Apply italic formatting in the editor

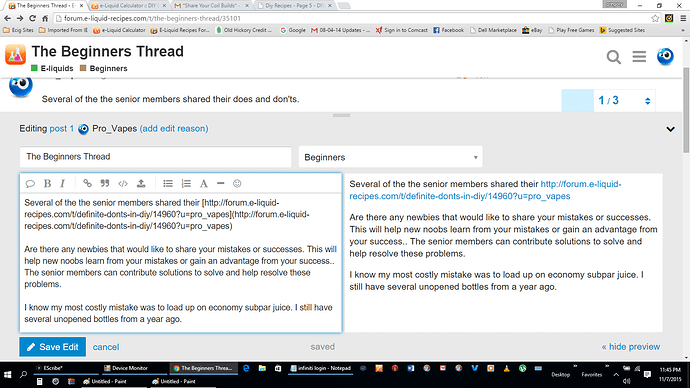62,183
